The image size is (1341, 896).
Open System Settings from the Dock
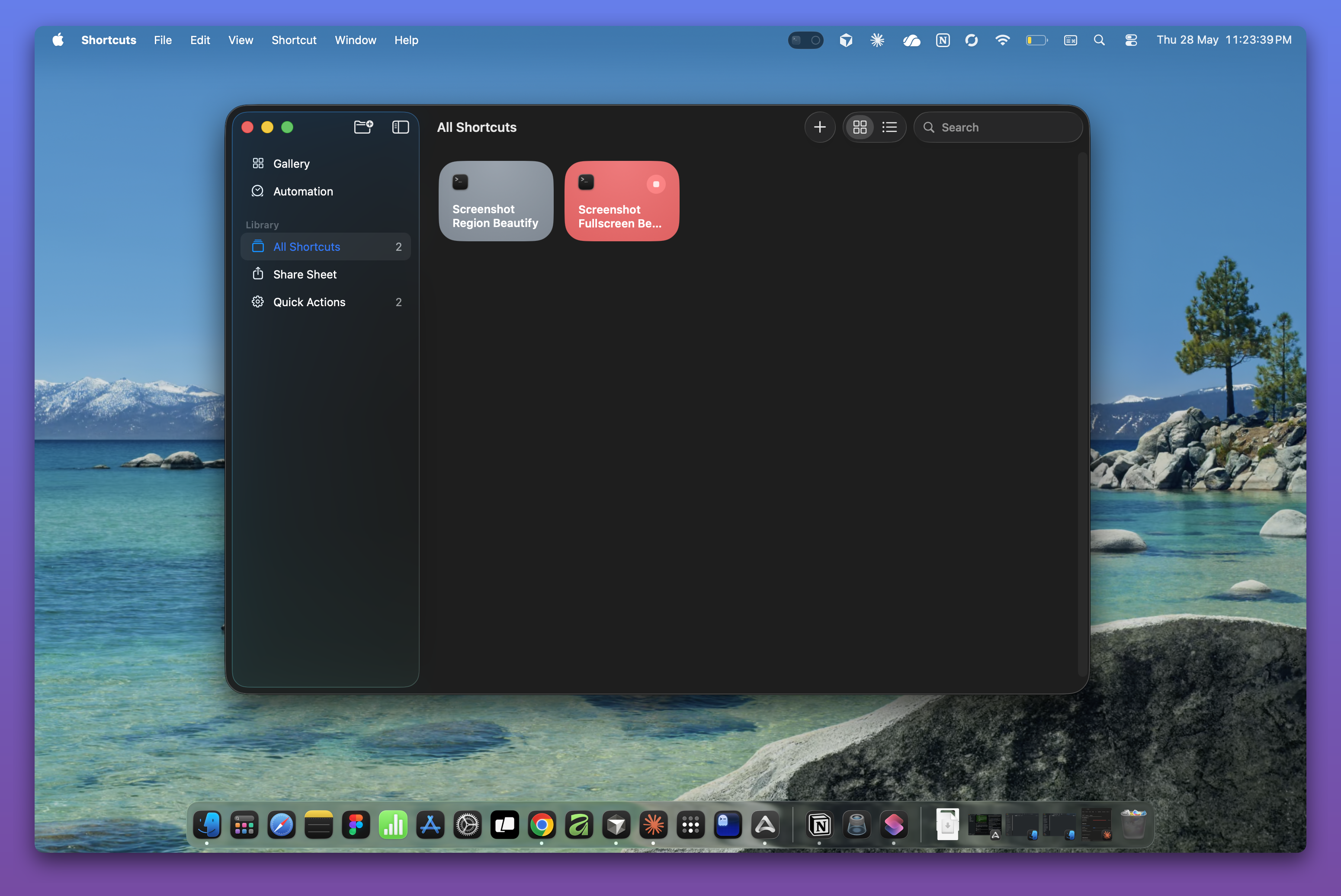coord(467,825)
